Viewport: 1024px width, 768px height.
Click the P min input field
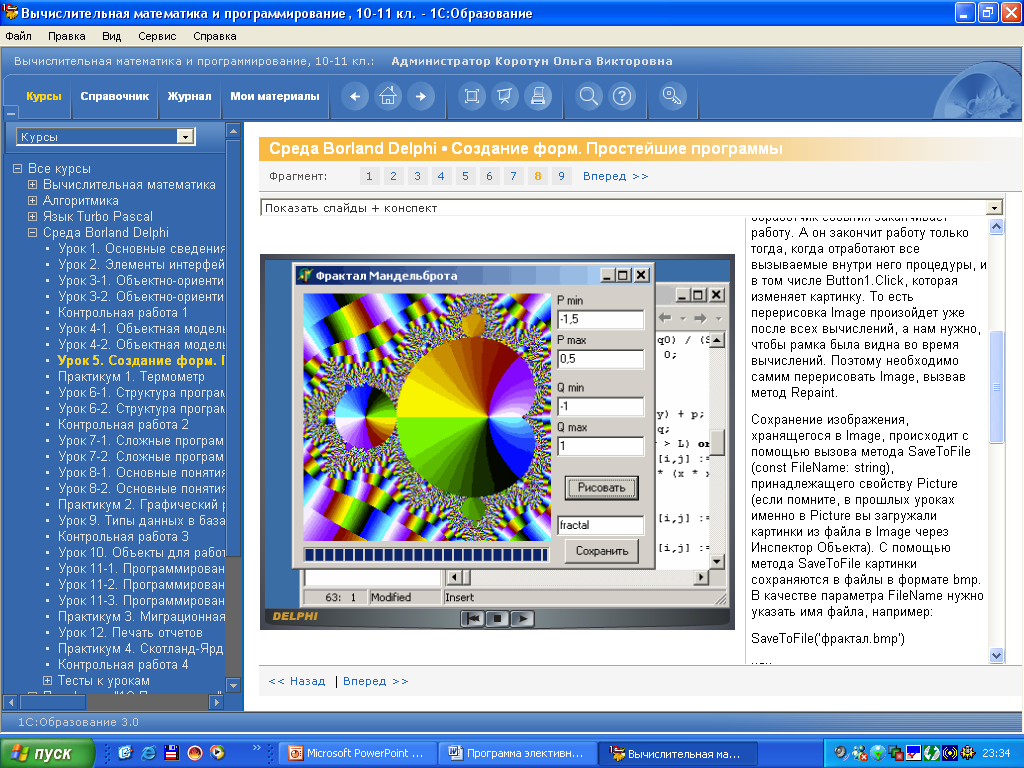[601, 319]
